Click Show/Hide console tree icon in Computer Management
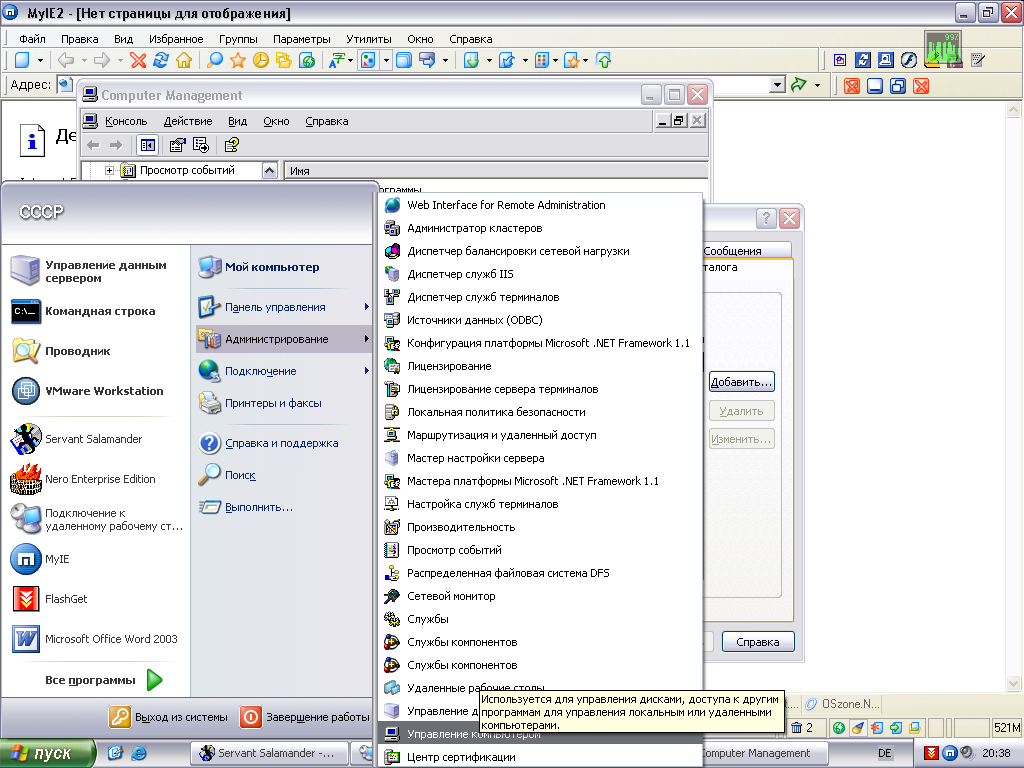The height and width of the screenshot is (768, 1024). pos(148,145)
